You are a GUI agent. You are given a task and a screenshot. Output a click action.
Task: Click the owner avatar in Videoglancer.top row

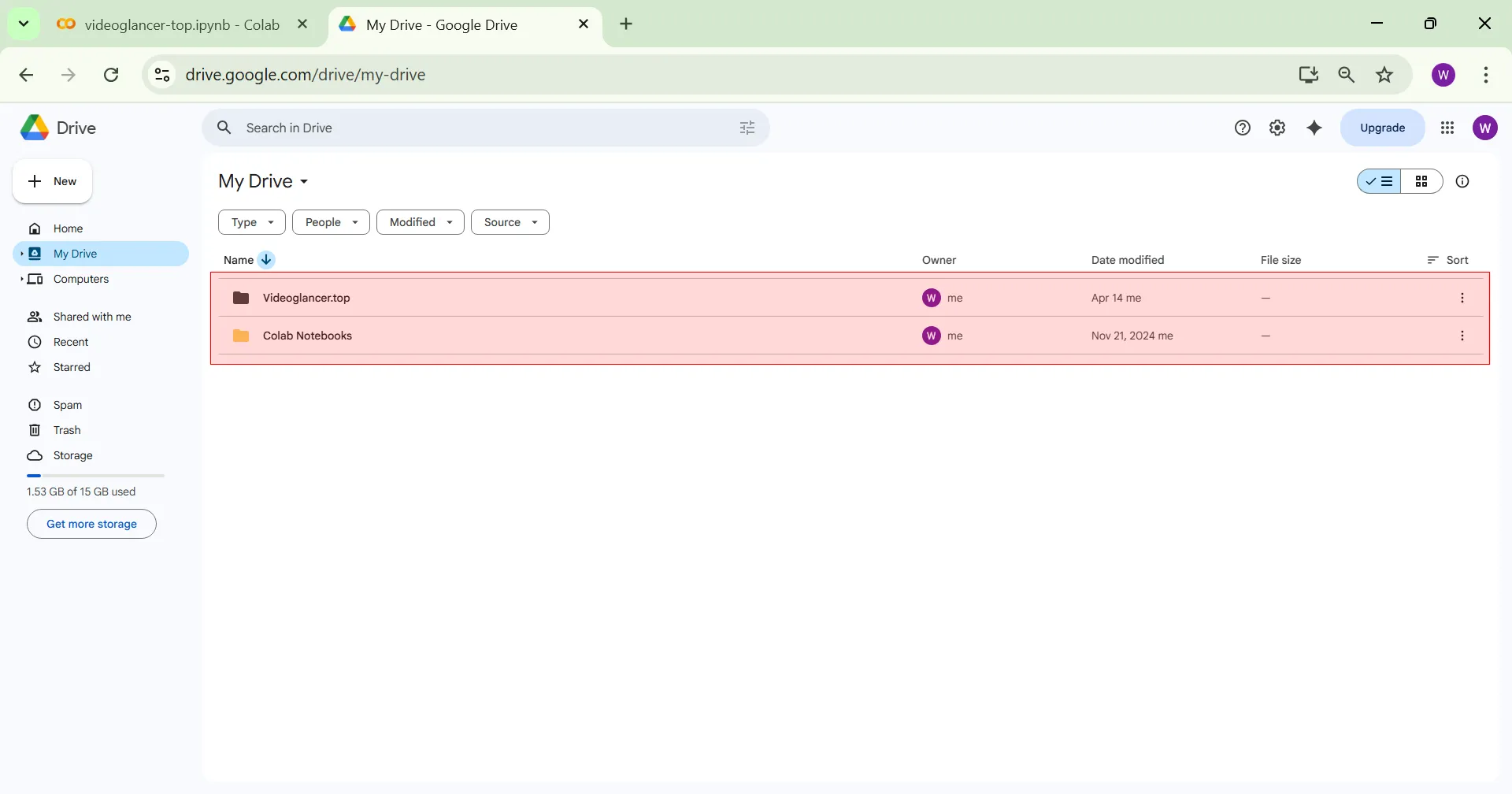[932, 298]
